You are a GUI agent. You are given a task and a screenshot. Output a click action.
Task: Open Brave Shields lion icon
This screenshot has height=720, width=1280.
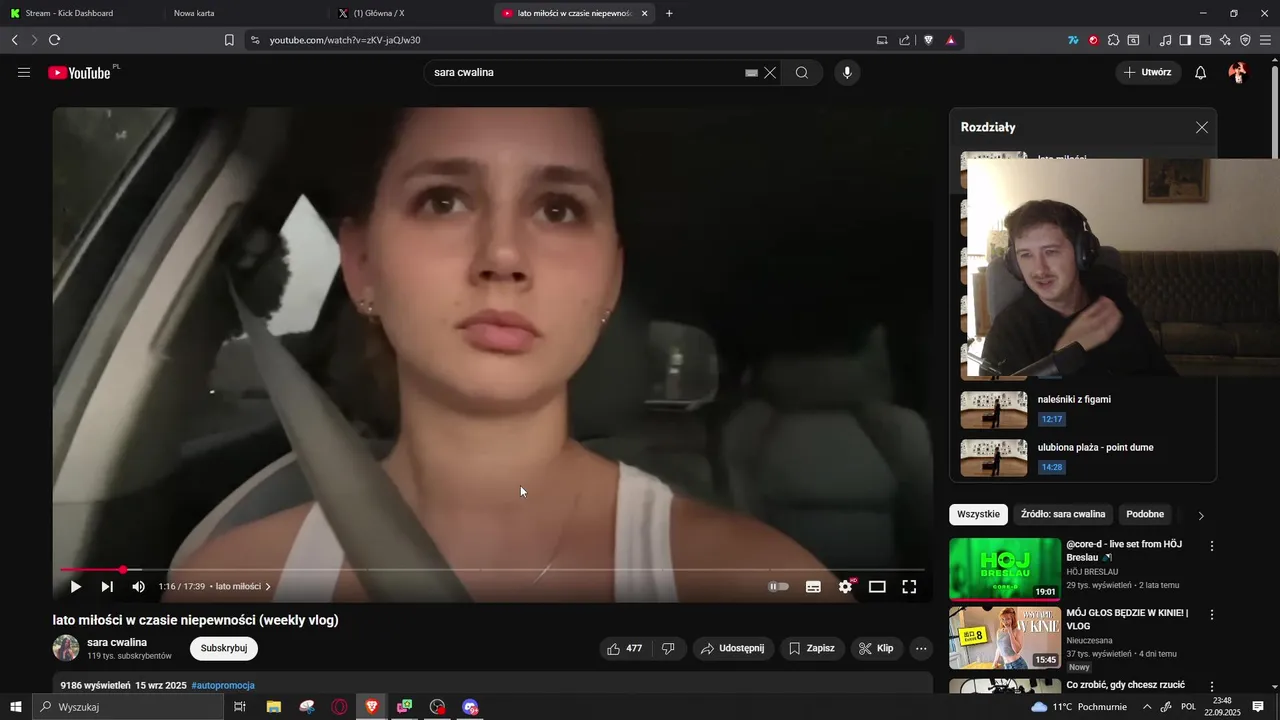coord(928,40)
